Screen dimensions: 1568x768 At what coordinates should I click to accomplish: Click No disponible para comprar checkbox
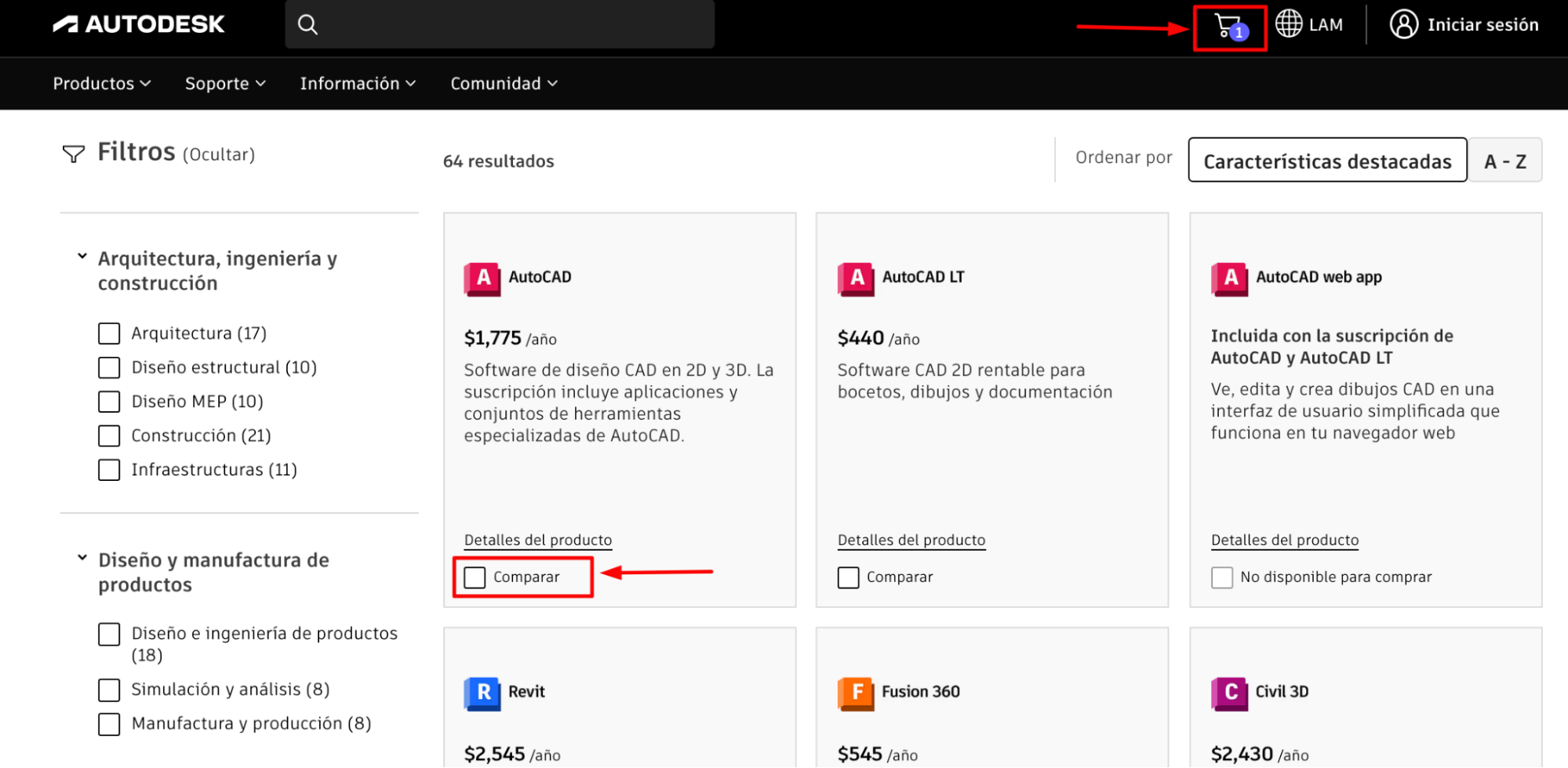tap(1221, 577)
